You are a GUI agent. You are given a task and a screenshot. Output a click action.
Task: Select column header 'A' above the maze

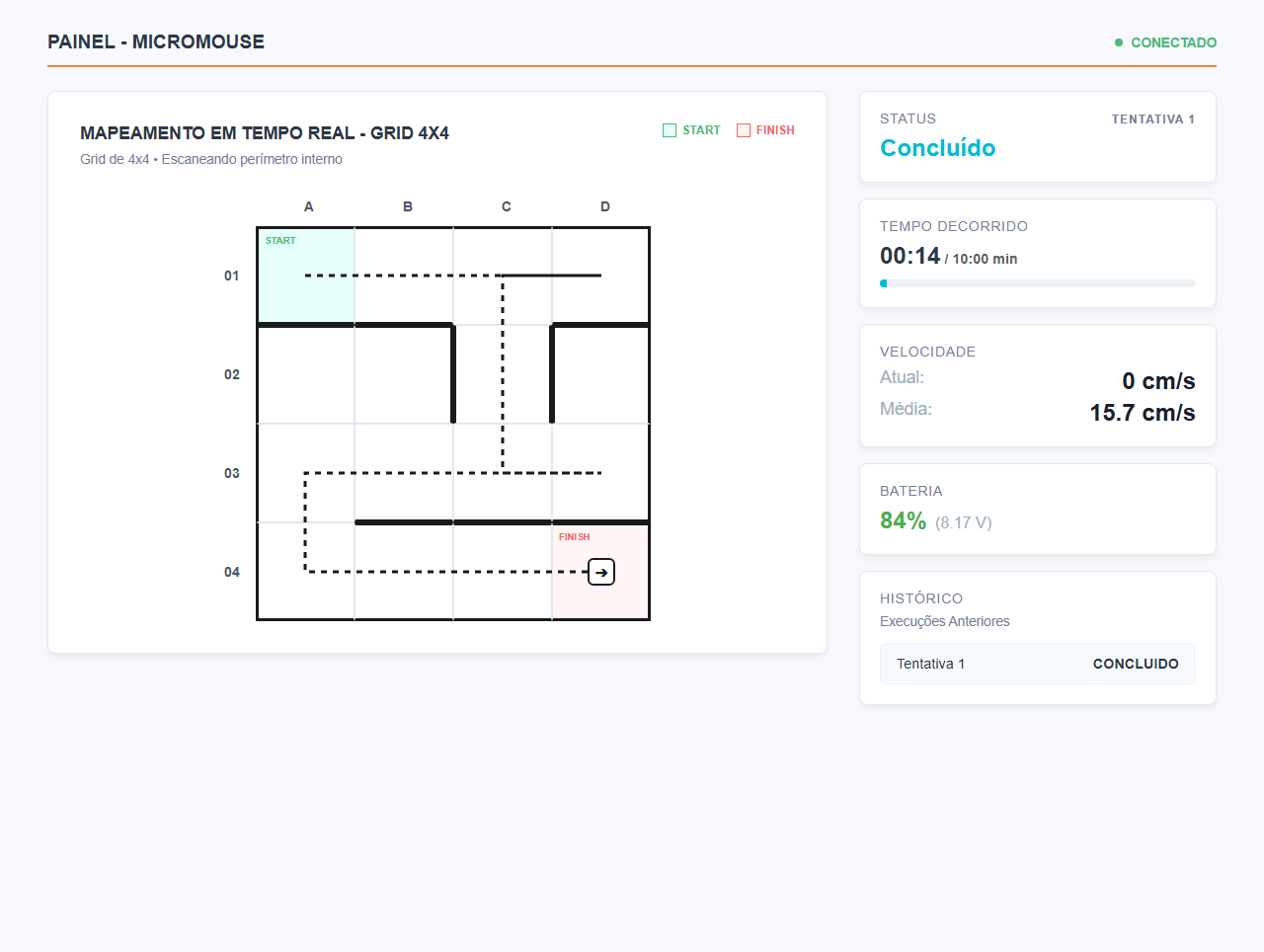309,206
